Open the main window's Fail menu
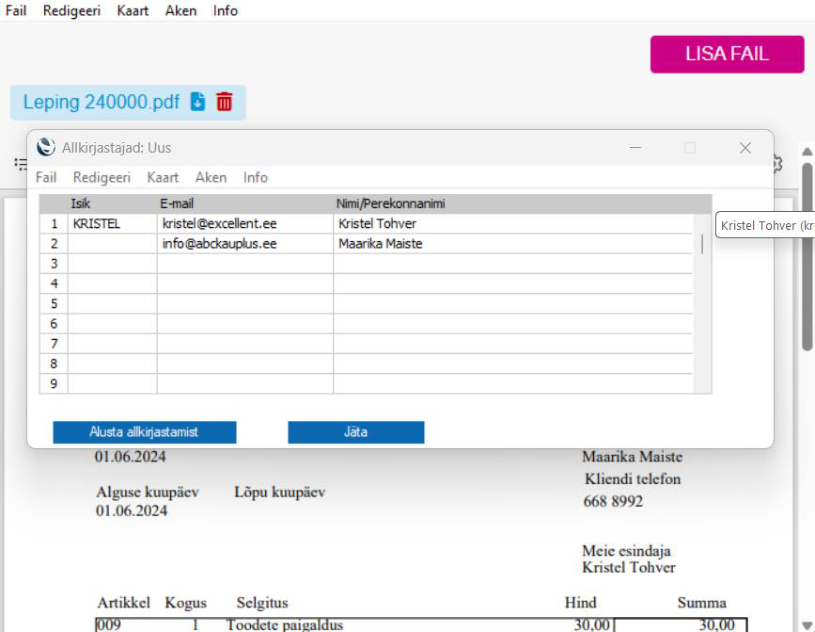The height and width of the screenshot is (632, 815). pyautogui.click(x=16, y=10)
